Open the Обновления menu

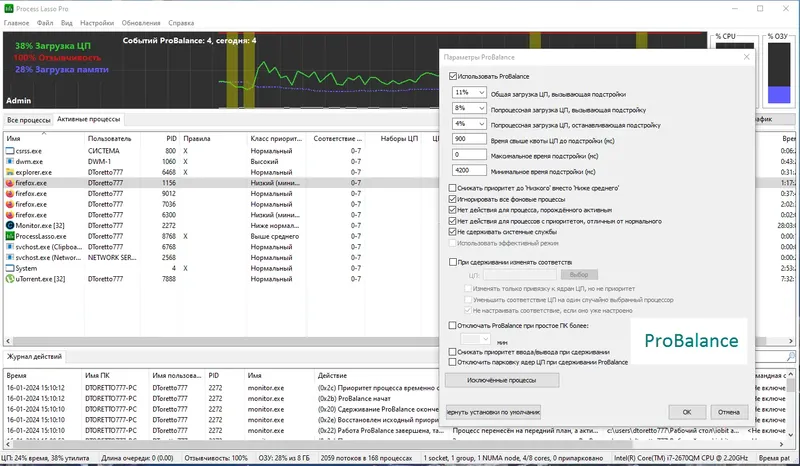[x=141, y=23]
